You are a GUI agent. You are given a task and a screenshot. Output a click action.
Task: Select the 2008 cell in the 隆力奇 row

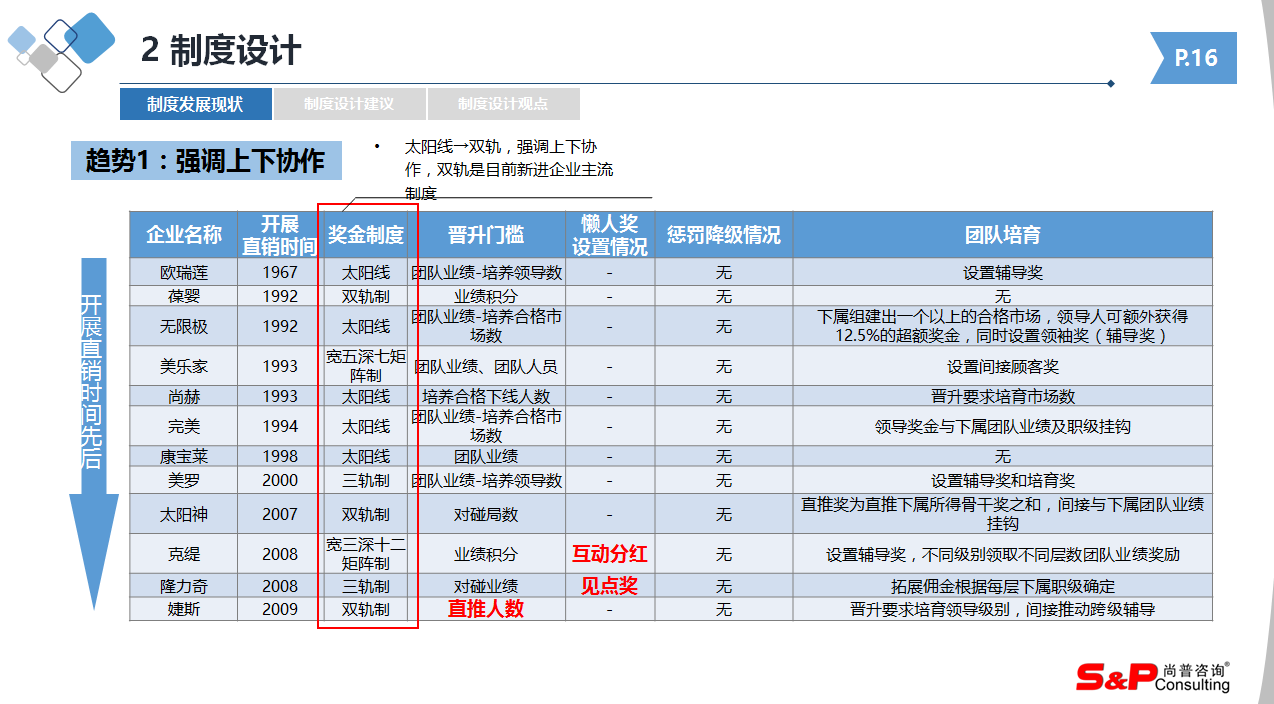click(x=280, y=586)
